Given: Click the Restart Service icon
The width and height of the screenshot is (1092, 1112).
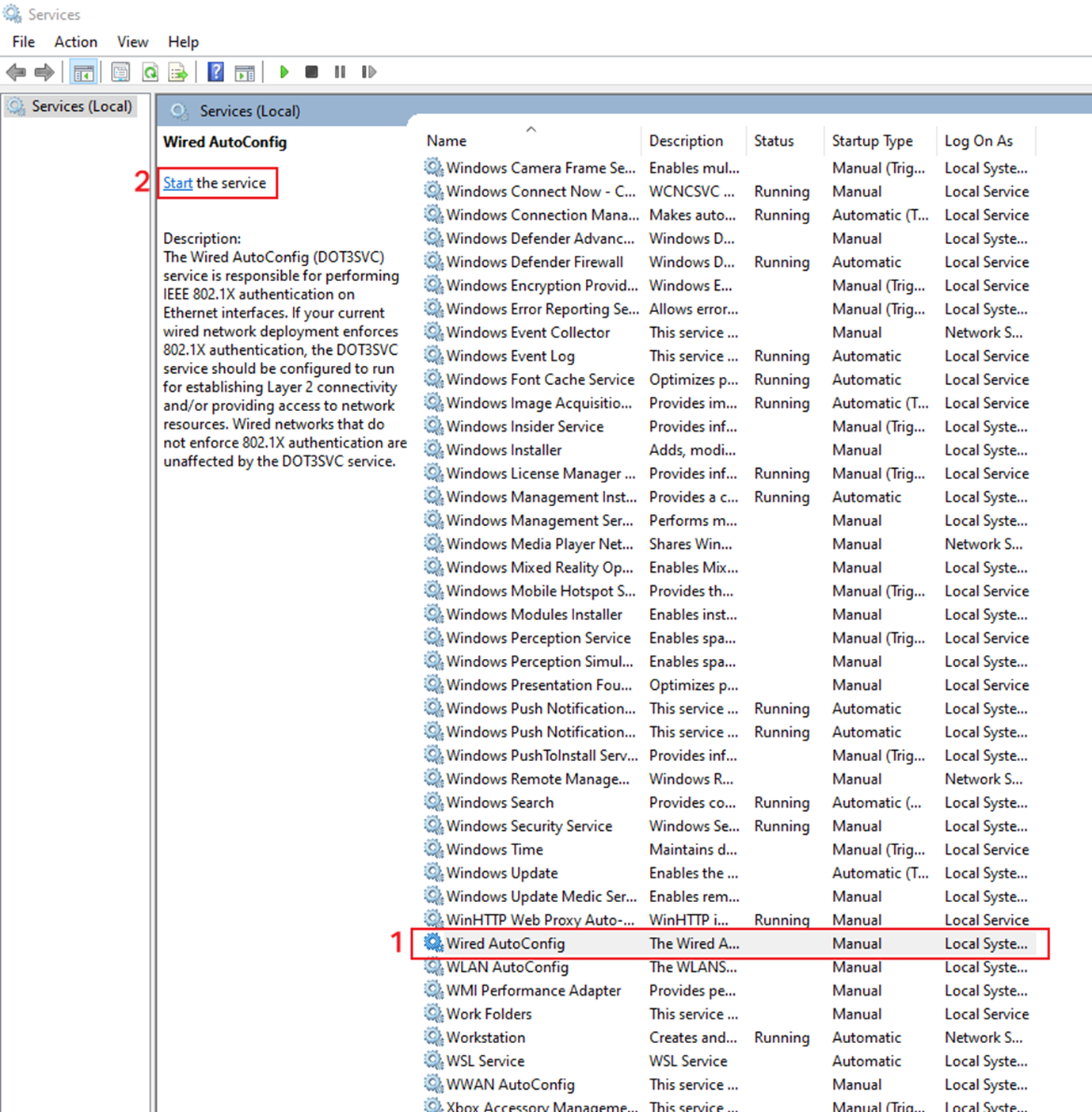Looking at the screenshot, I should [368, 72].
